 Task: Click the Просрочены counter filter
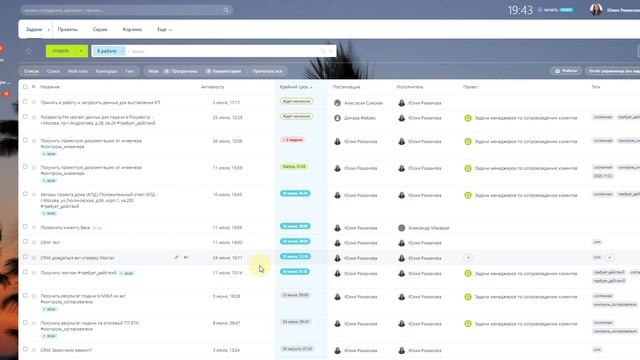coord(181,71)
